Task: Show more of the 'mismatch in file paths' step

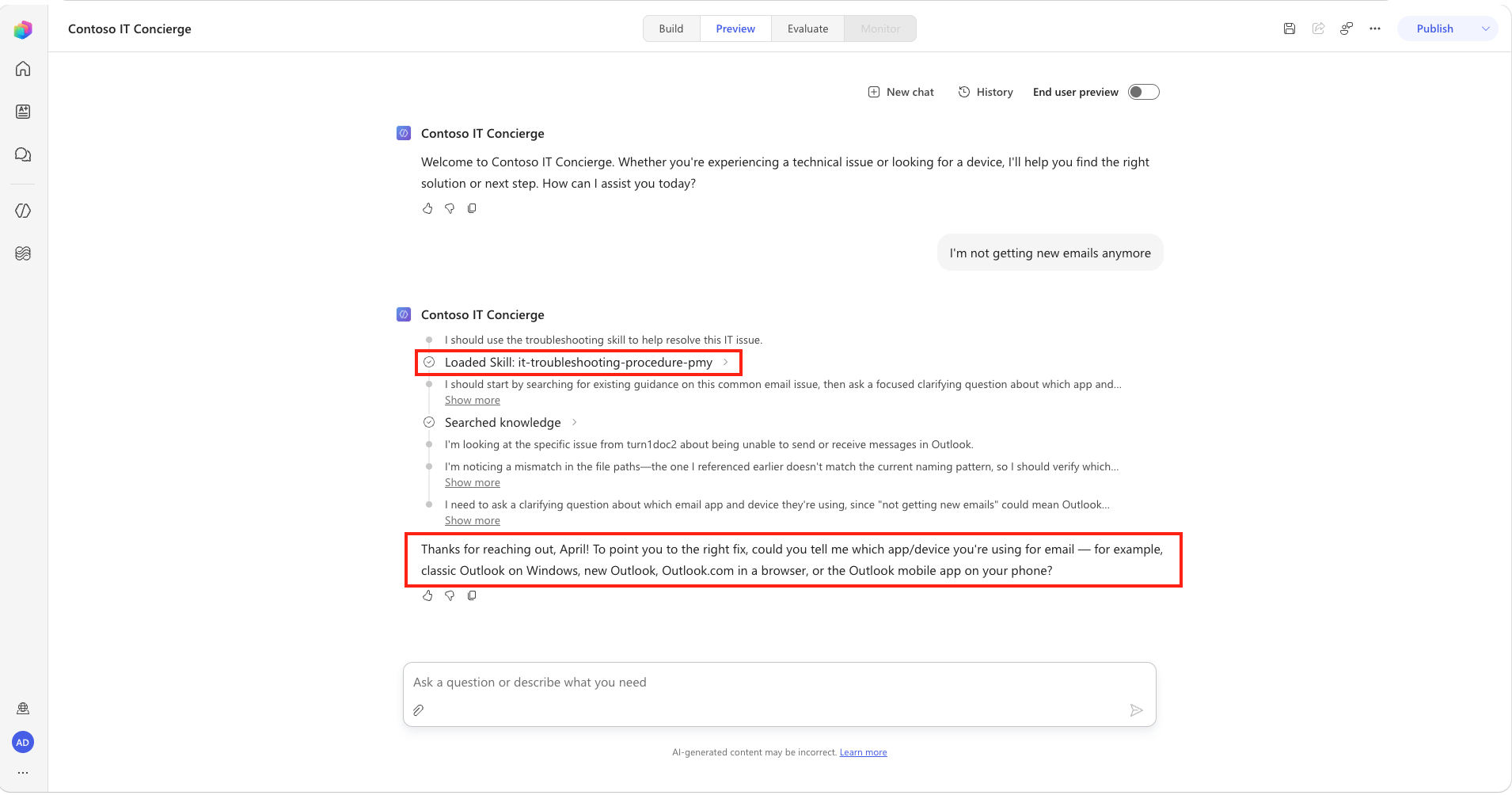Action: click(x=473, y=483)
